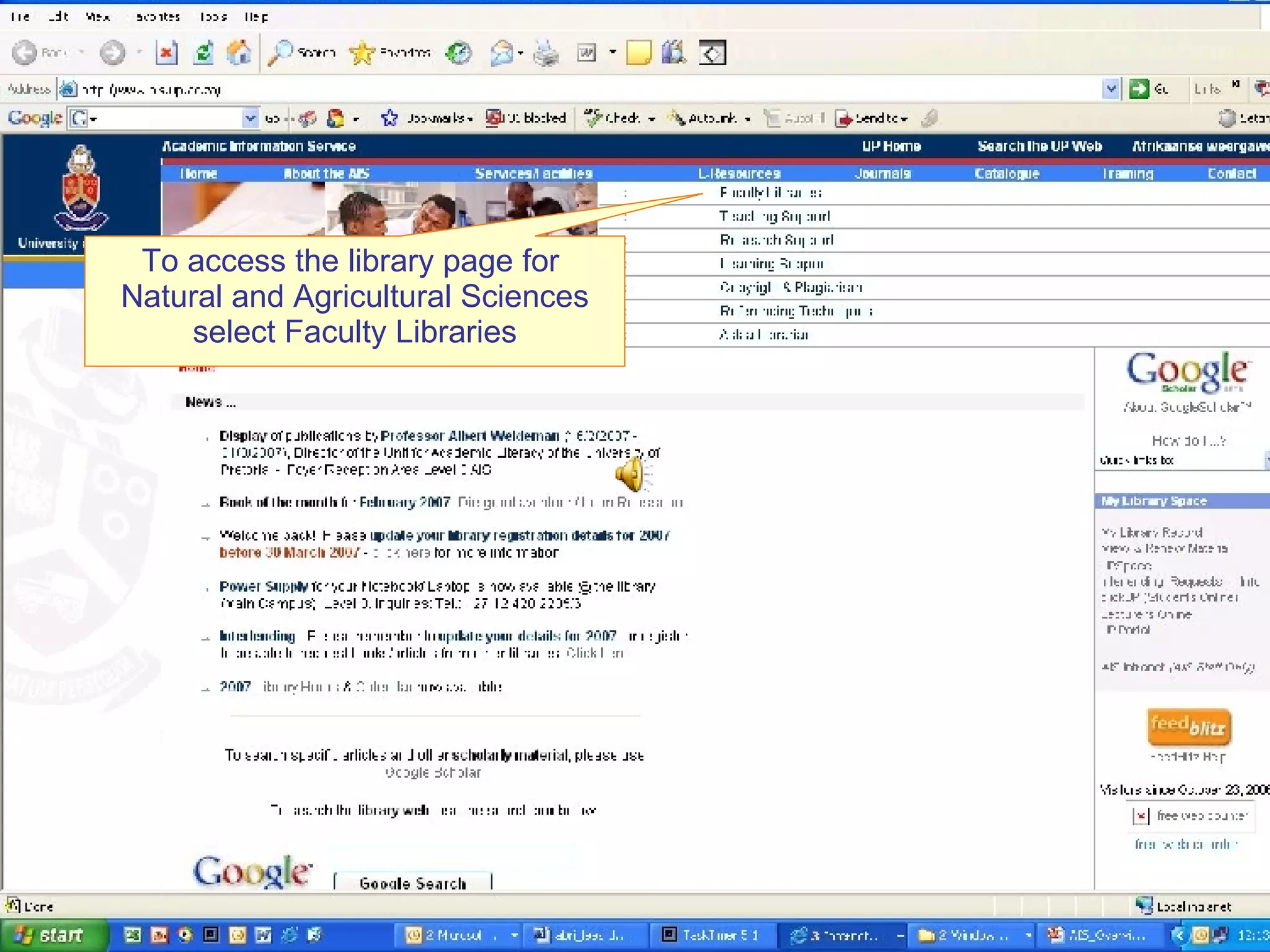Expand the Mail button dropdown arrow
1270x952 pixels.
520,54
